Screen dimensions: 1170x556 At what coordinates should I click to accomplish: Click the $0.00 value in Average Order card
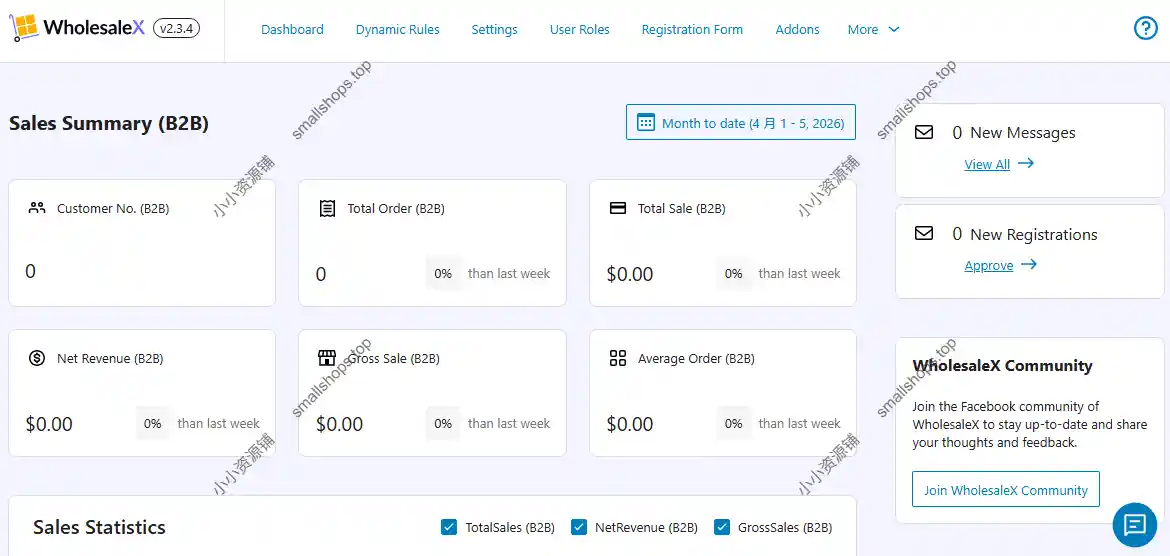[x=630, y=424]
